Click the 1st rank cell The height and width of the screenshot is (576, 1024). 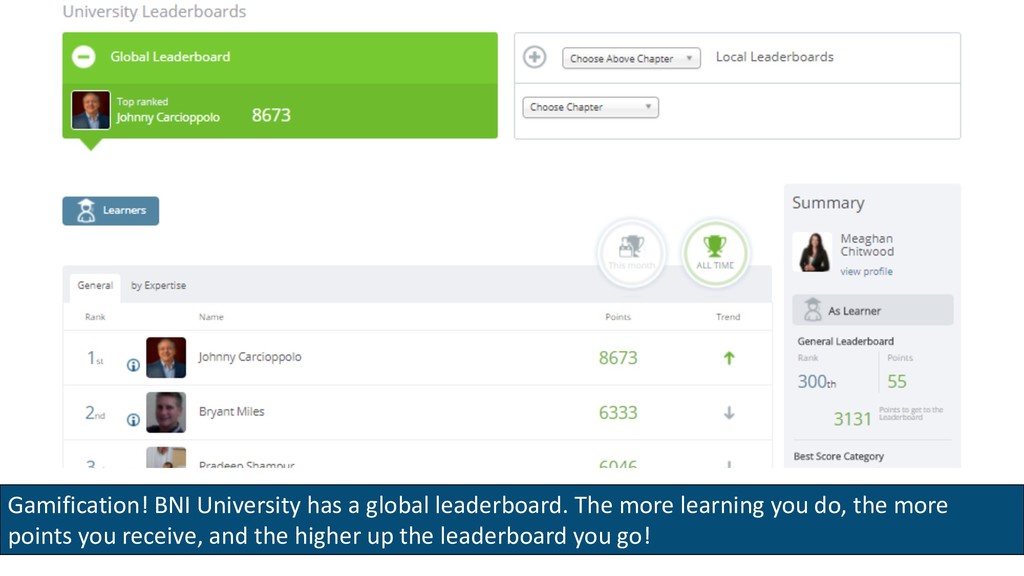click(x=95, y=358)
